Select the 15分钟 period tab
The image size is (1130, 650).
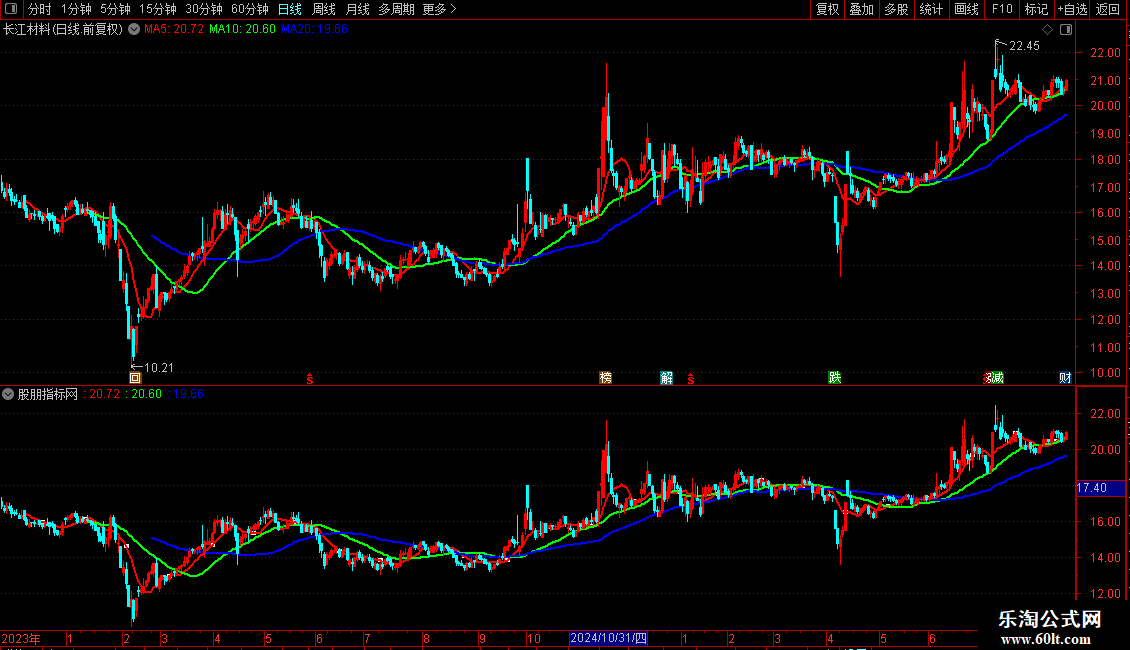click(x=158, y=9)
